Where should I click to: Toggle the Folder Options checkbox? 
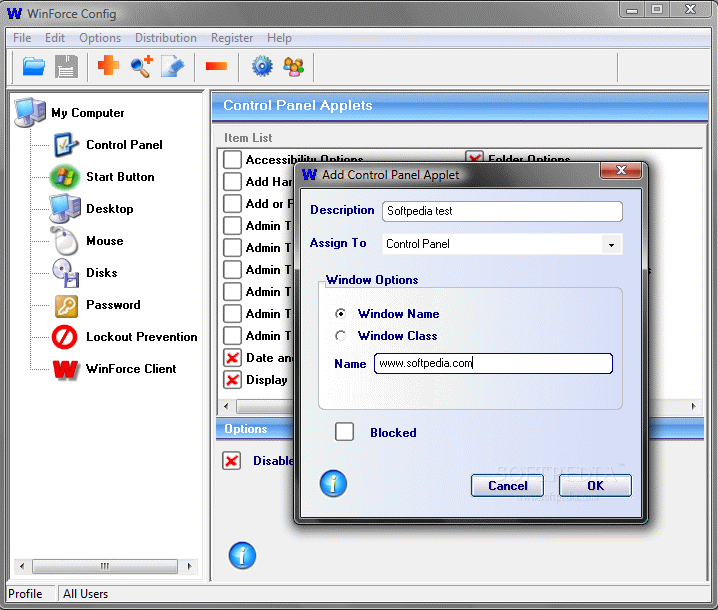coord(474,157)
